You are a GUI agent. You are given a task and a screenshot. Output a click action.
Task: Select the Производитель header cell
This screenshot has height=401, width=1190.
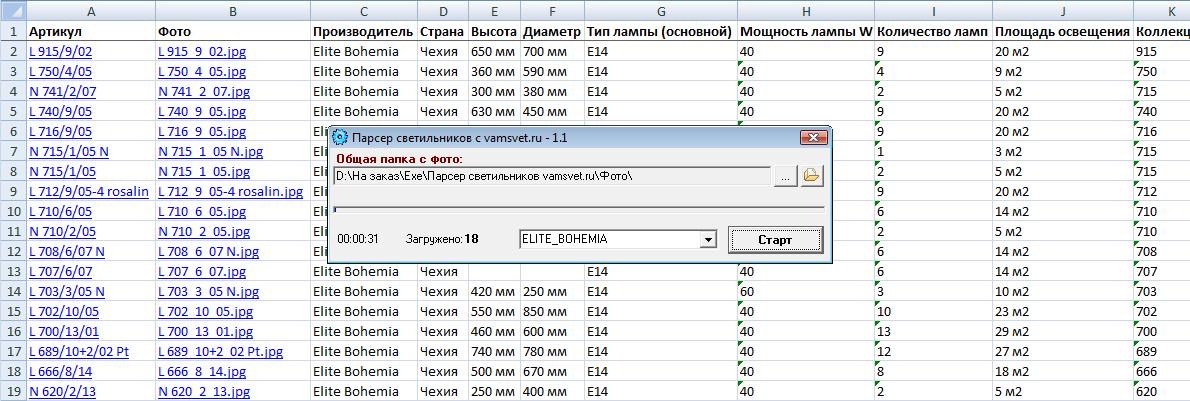pyautogui.click(x=364, y=32)
